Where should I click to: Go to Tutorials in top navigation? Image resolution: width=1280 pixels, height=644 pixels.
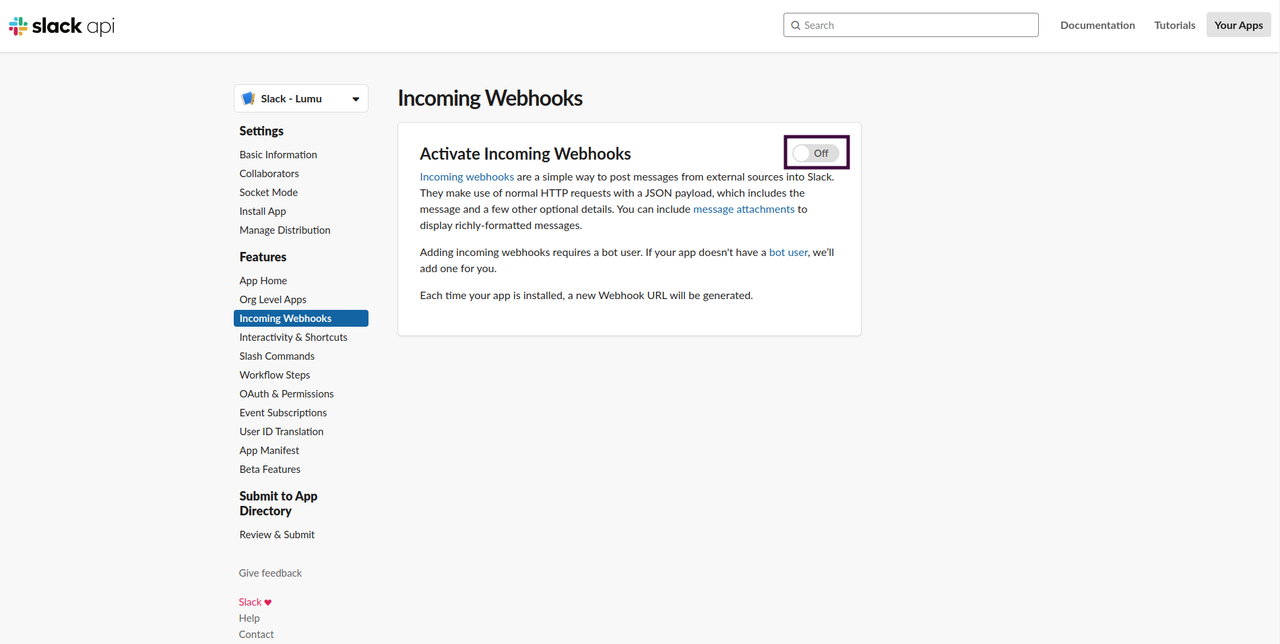click(1174, 25)
